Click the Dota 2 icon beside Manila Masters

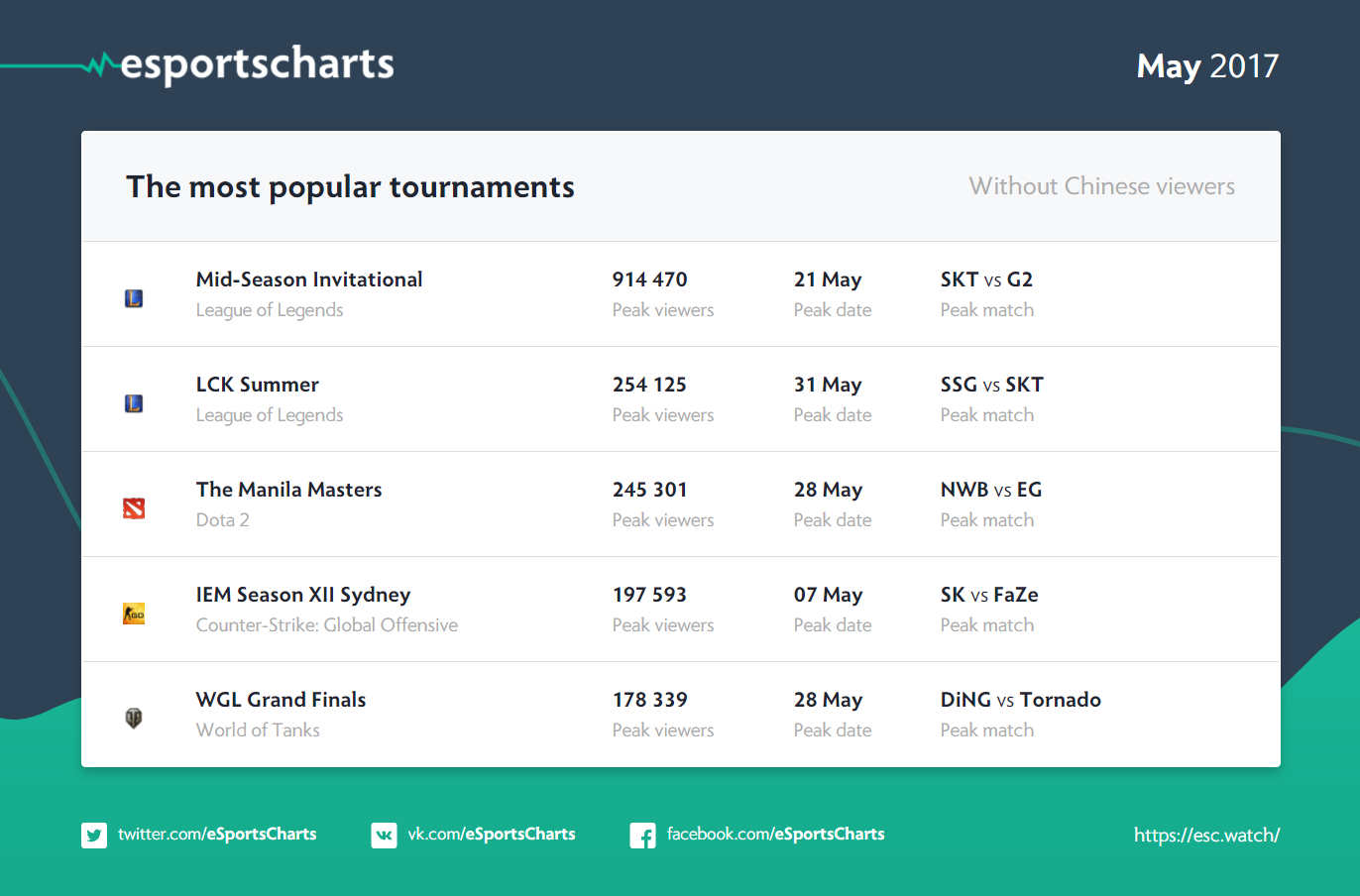134,508
